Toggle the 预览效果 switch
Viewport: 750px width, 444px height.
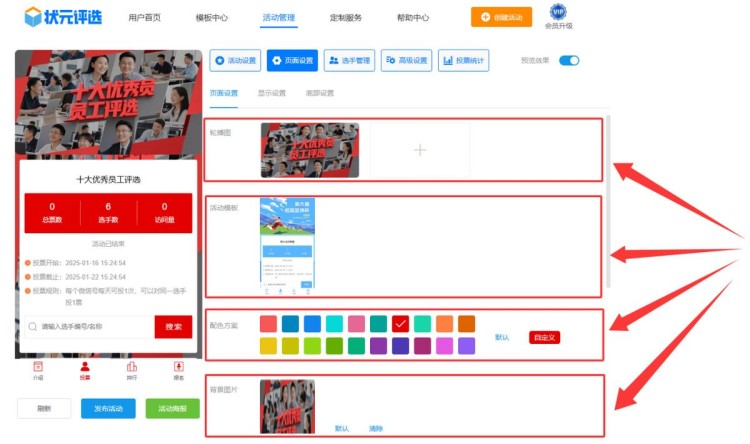tap(568, 61)
